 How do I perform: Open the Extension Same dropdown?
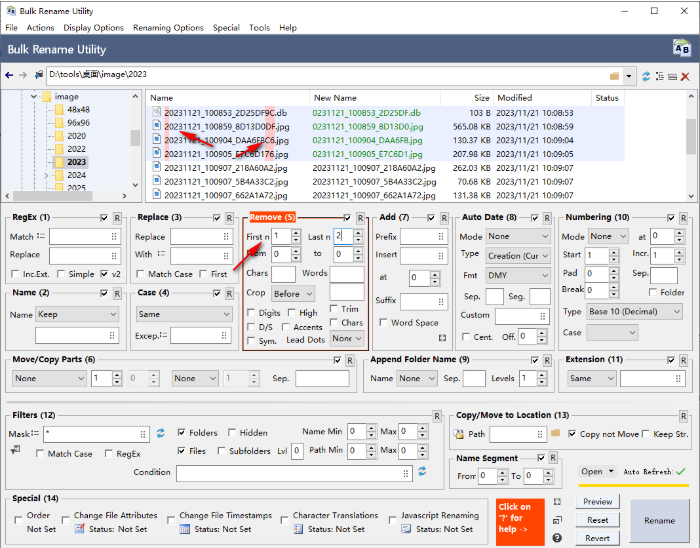coord(592,378)
